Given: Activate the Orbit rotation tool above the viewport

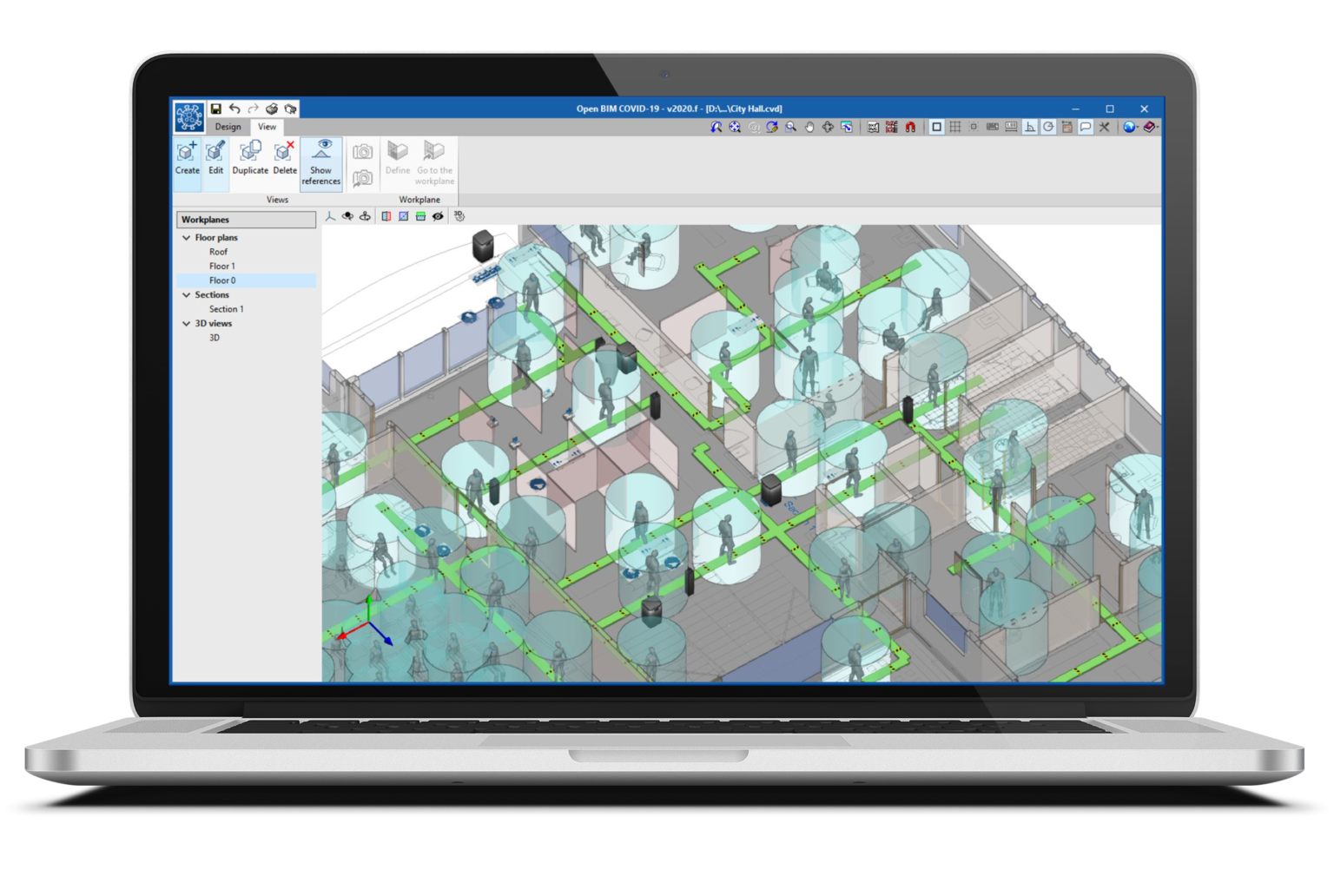Looking at the screenshot, I should click(x=347, y=217).
